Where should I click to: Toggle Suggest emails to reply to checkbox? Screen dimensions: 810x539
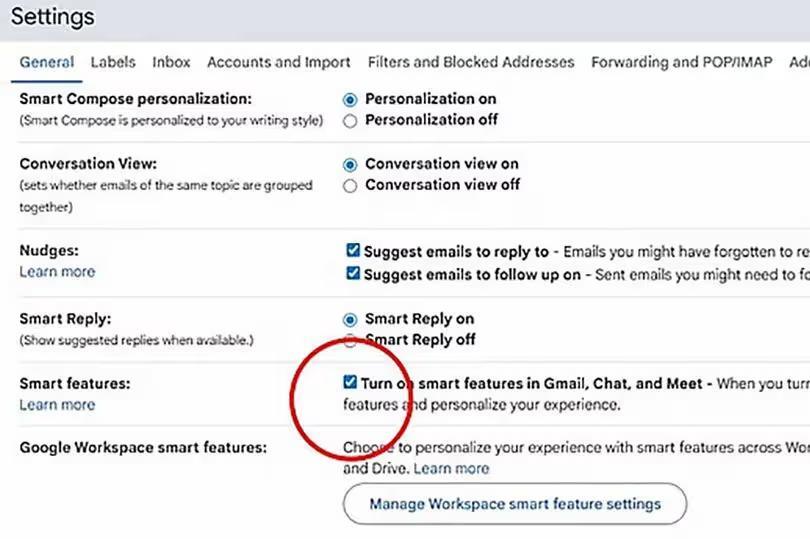click(353, 252)
